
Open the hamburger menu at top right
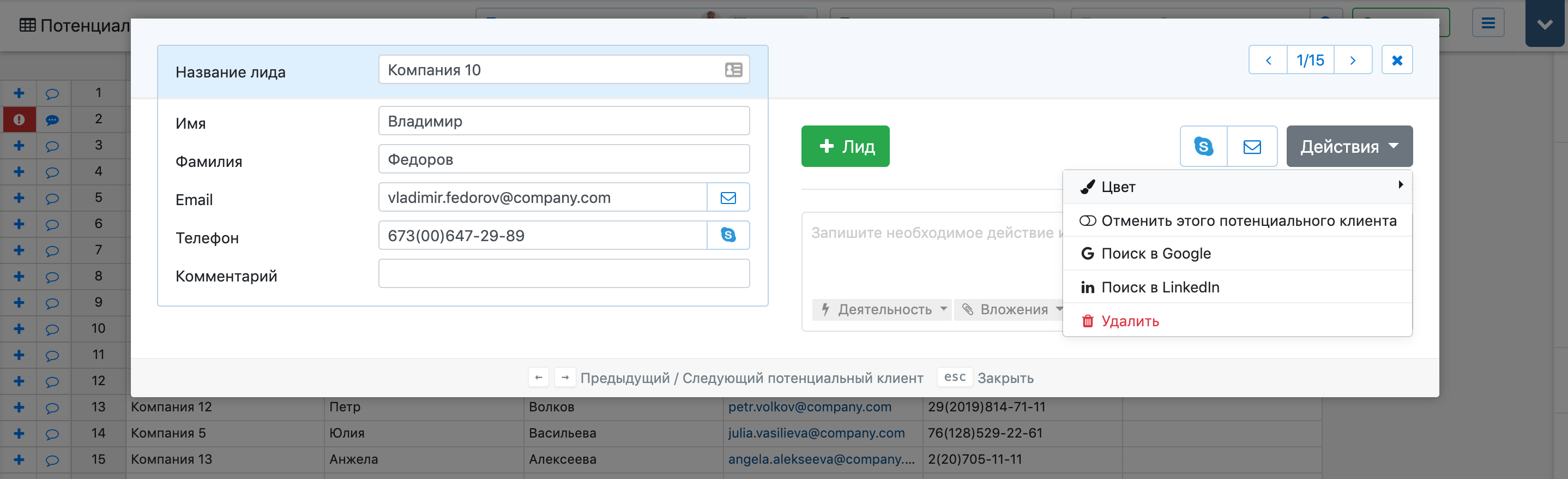1488,23
